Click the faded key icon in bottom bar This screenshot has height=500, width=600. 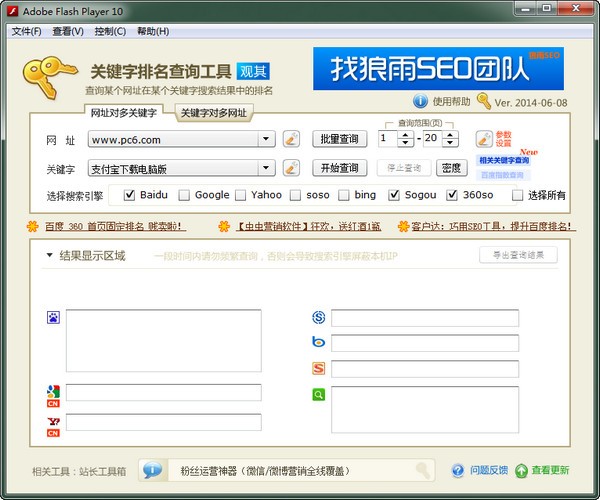click(x=423, y=471)
